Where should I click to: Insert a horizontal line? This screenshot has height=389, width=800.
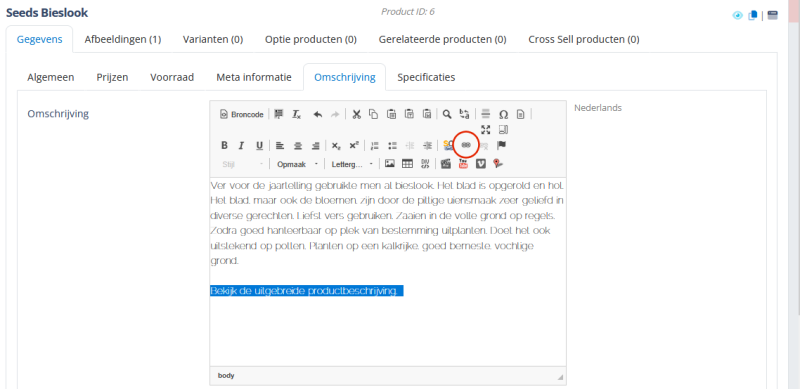coord(486,114)
